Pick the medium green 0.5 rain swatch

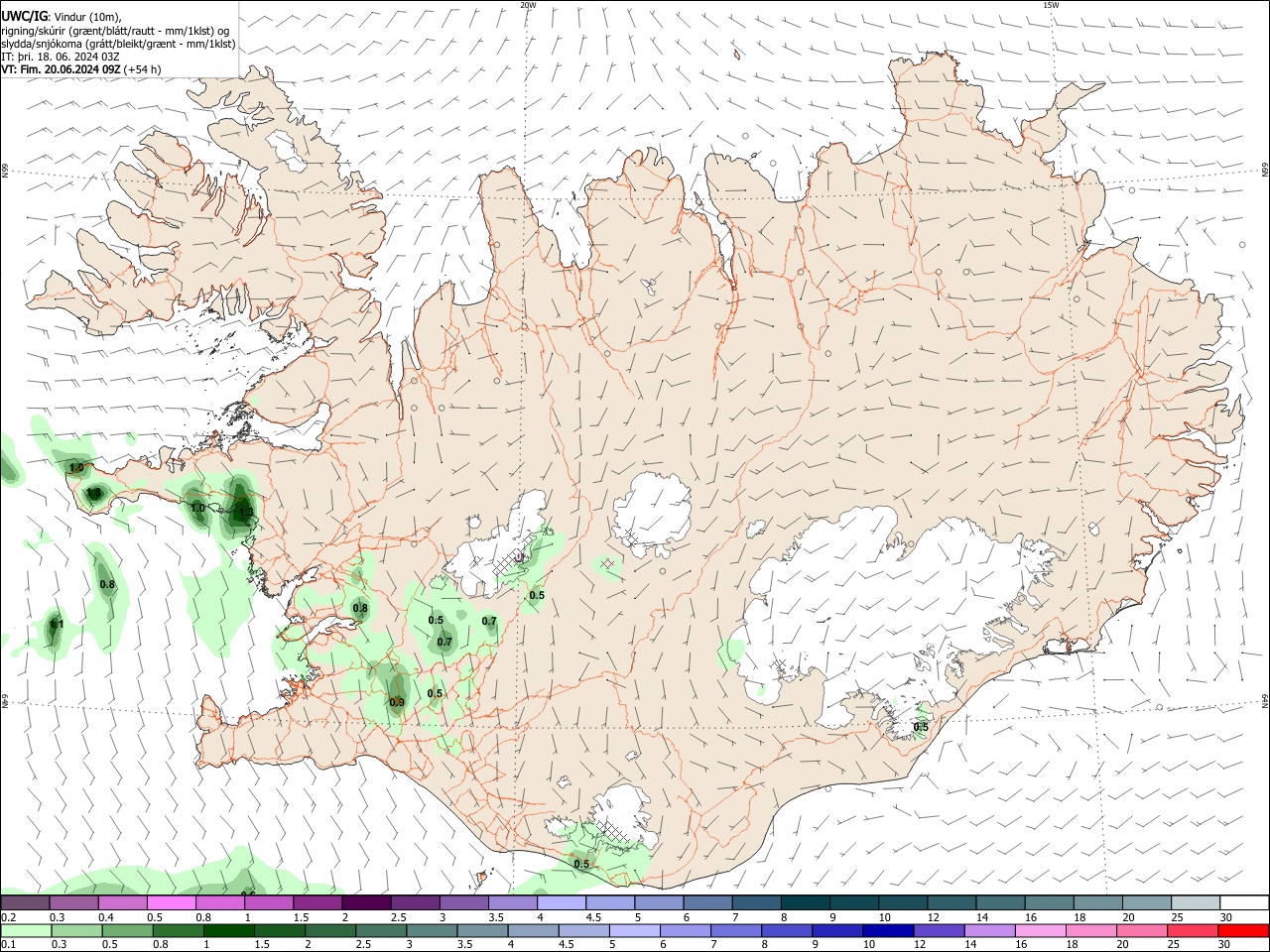pos(128,931)
